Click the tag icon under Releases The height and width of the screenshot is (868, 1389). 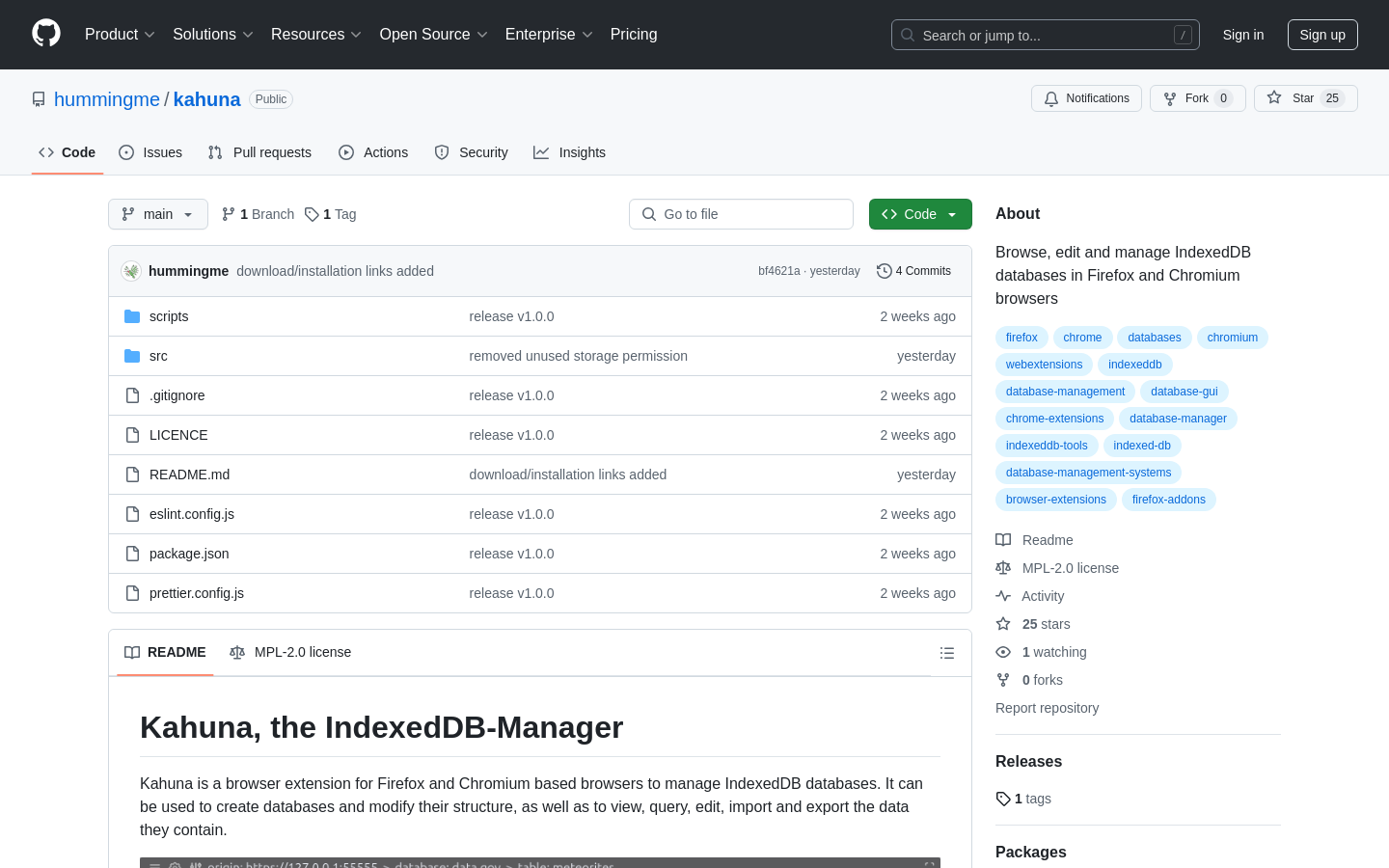[x=1003, y=799]
